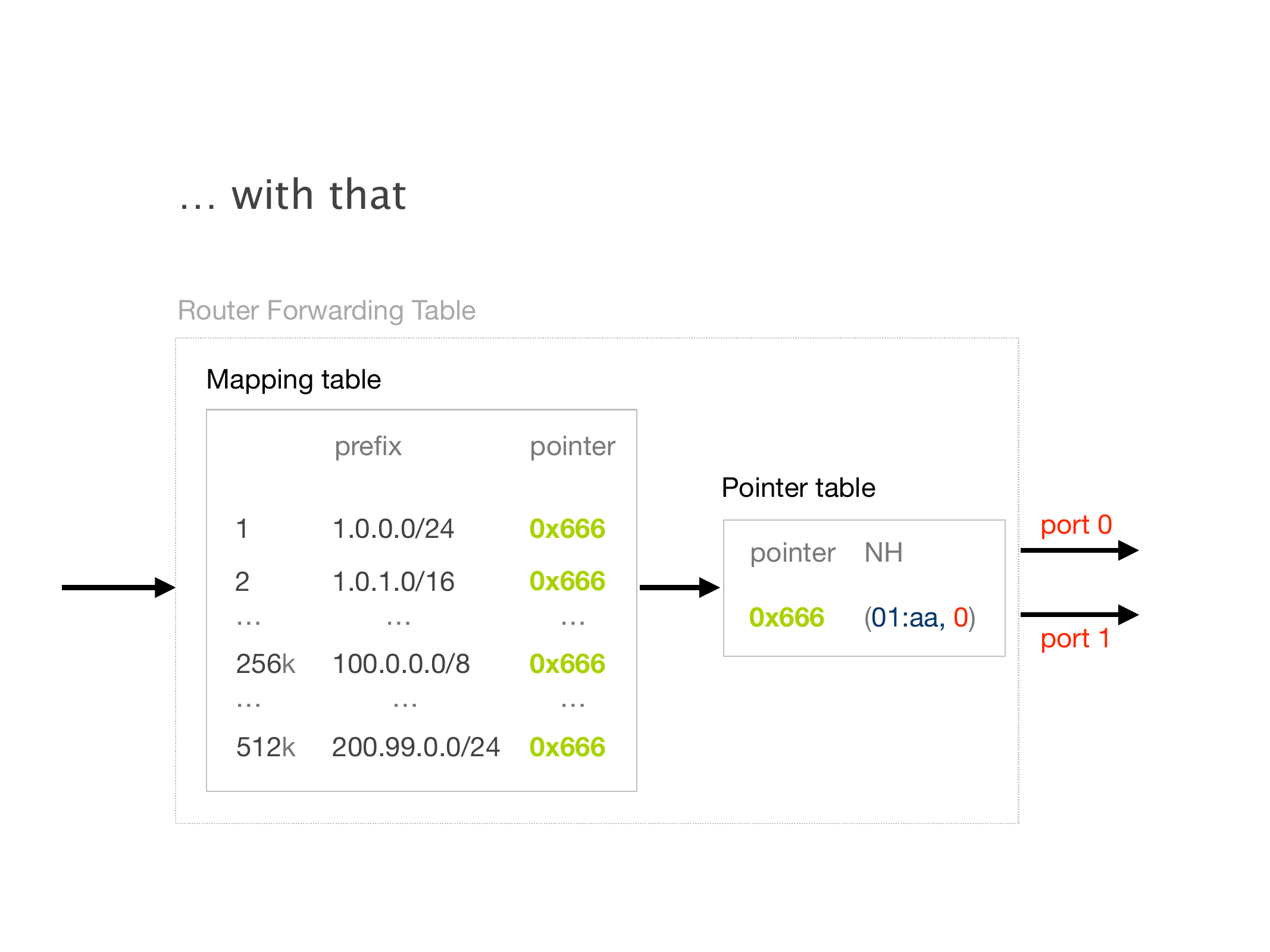Viewport: 1270px width, 952px height.
Task: Click the black arrow under port 0
Action: click(1078, 550)
